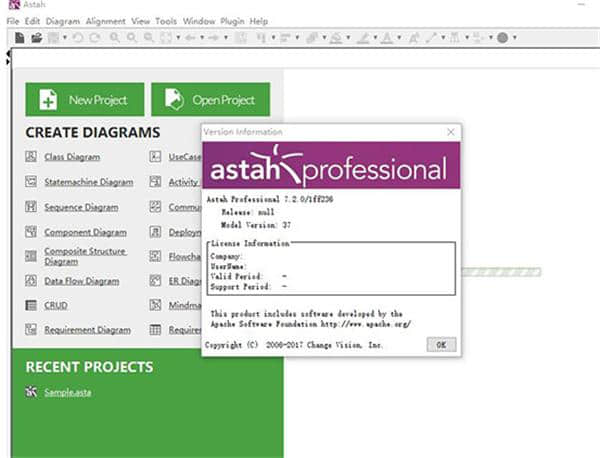Click OK in Version Information dialog
This screenshot has height=458, width=600.
(440, 343)
